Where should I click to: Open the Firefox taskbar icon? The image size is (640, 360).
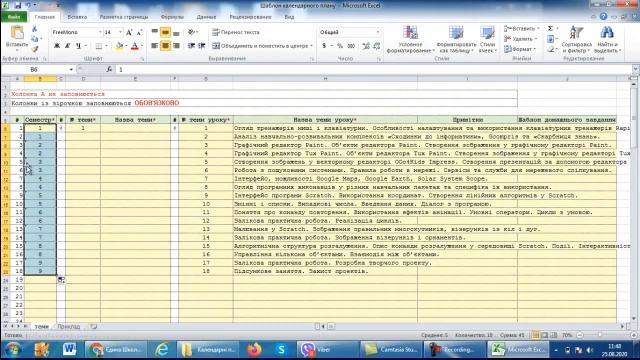[254, 350]
